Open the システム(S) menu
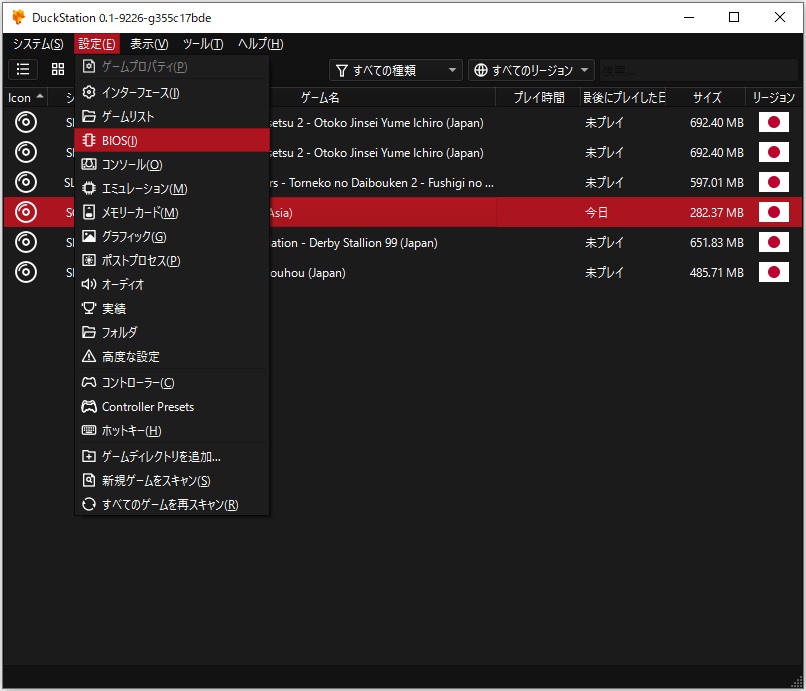 coord(38,44)
